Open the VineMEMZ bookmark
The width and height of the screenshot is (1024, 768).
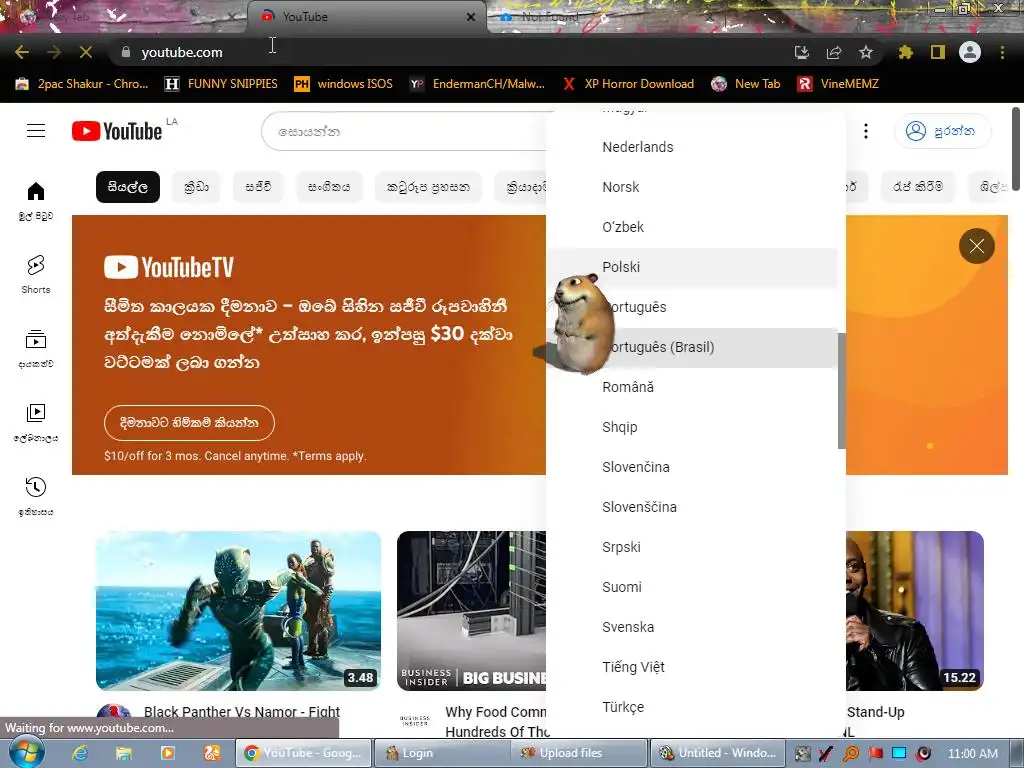(839, 84)
